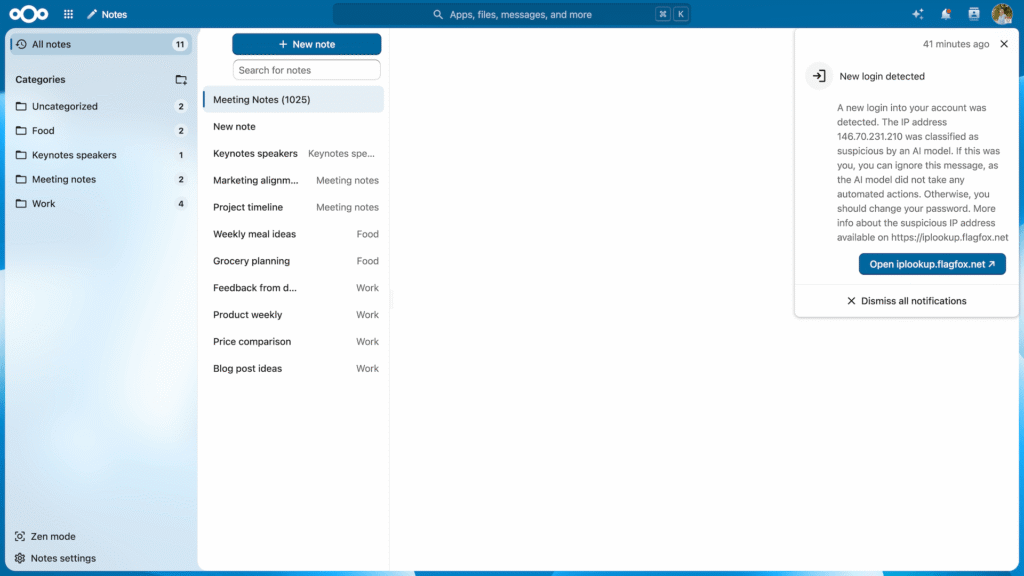Click the add category folder icon
Screen dimensions: 1024x576
point(181,80)
